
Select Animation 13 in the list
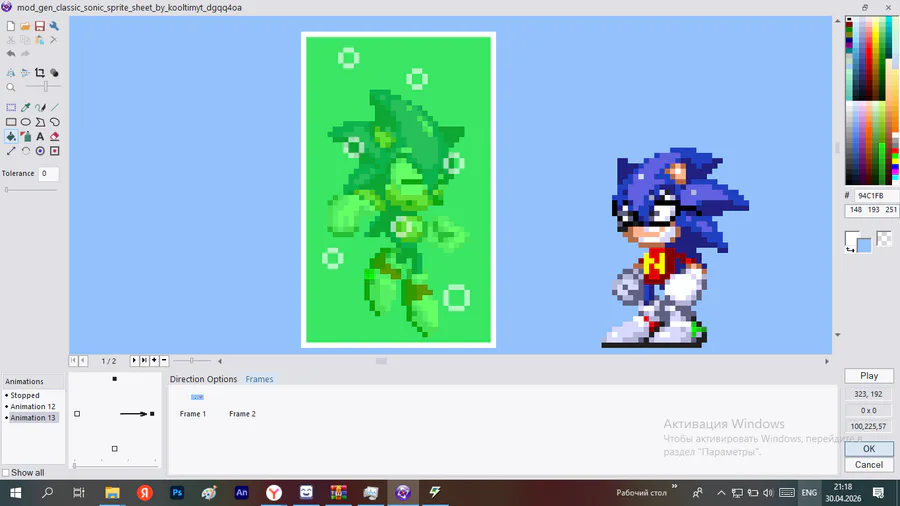pyautogui.click(x=33, y=418)
